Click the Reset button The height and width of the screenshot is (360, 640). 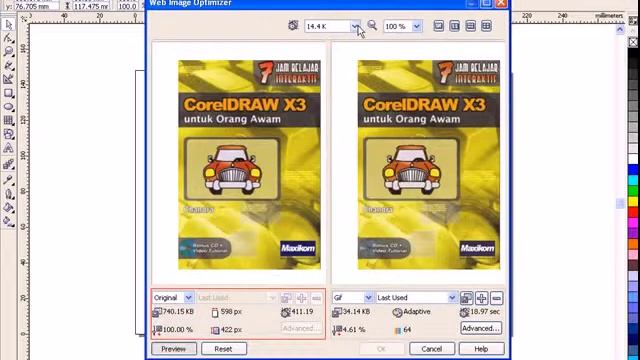[x=223, y=349]
